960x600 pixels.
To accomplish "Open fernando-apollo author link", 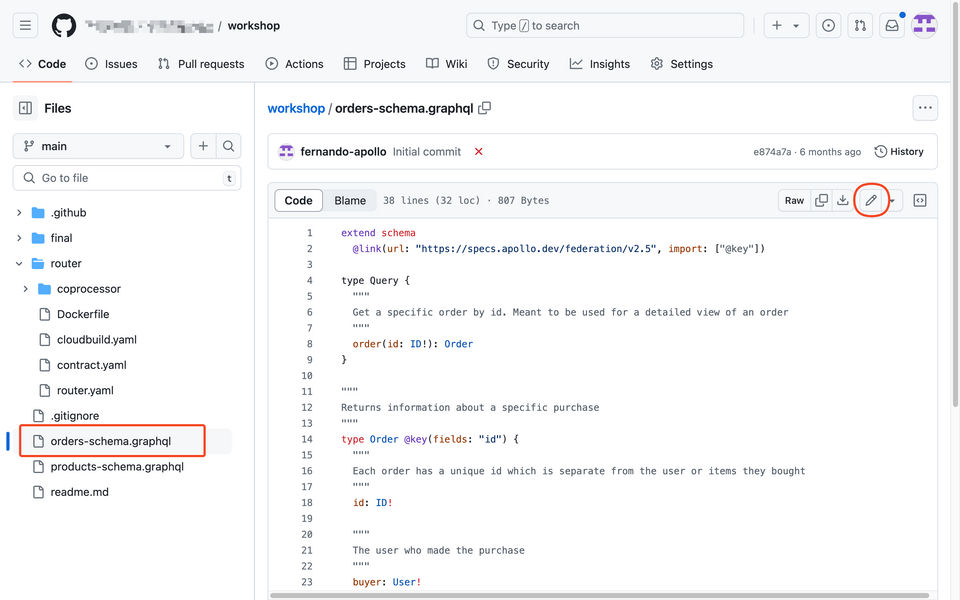I will 343,151.
